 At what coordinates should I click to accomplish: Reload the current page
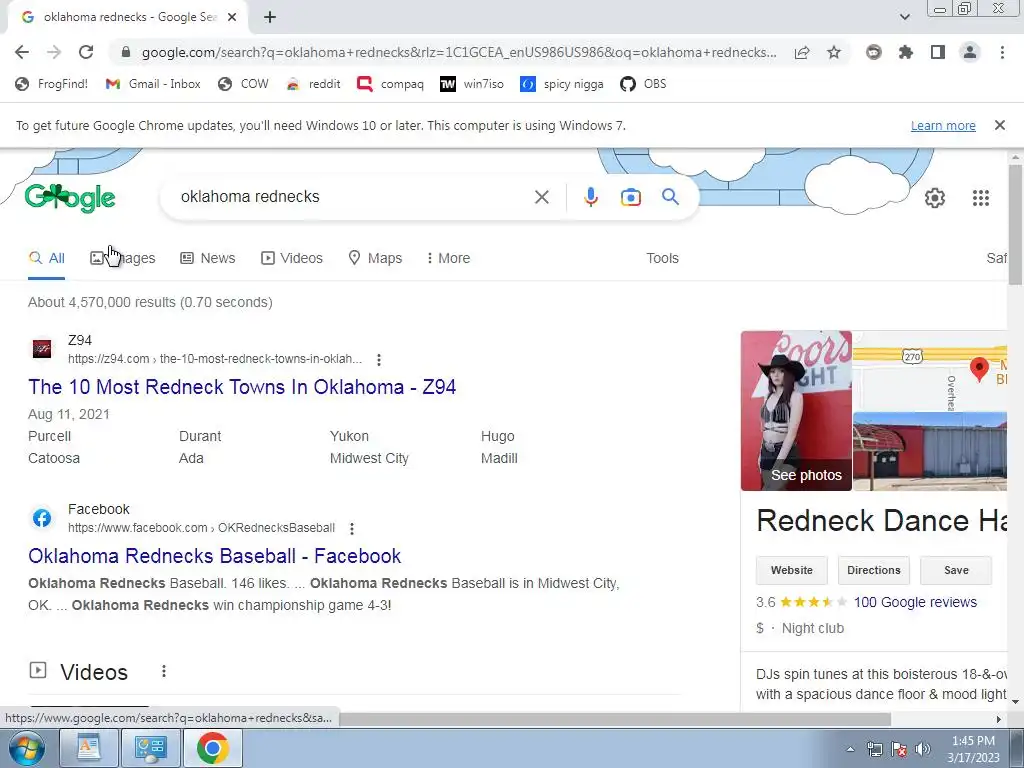tap(86, 52)
